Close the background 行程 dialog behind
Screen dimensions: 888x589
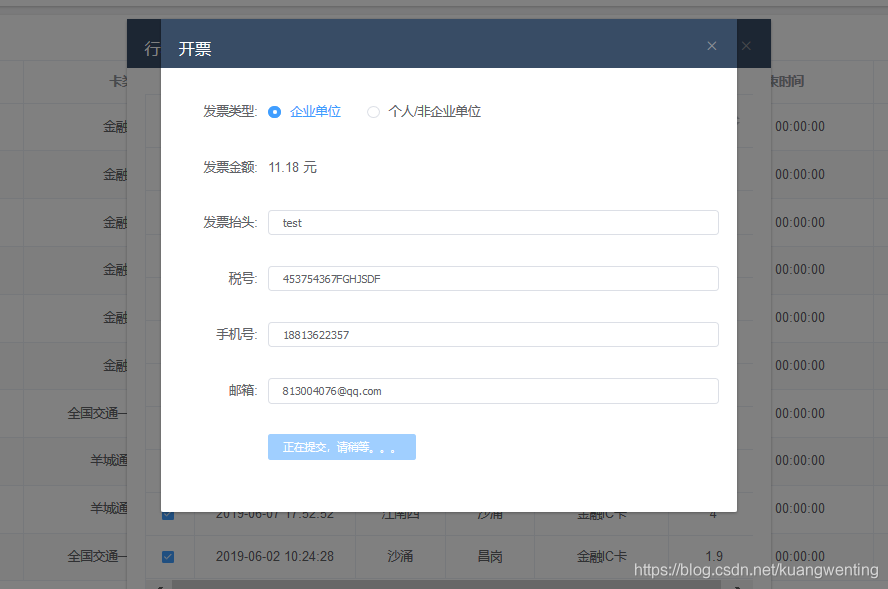click(746, 46)
